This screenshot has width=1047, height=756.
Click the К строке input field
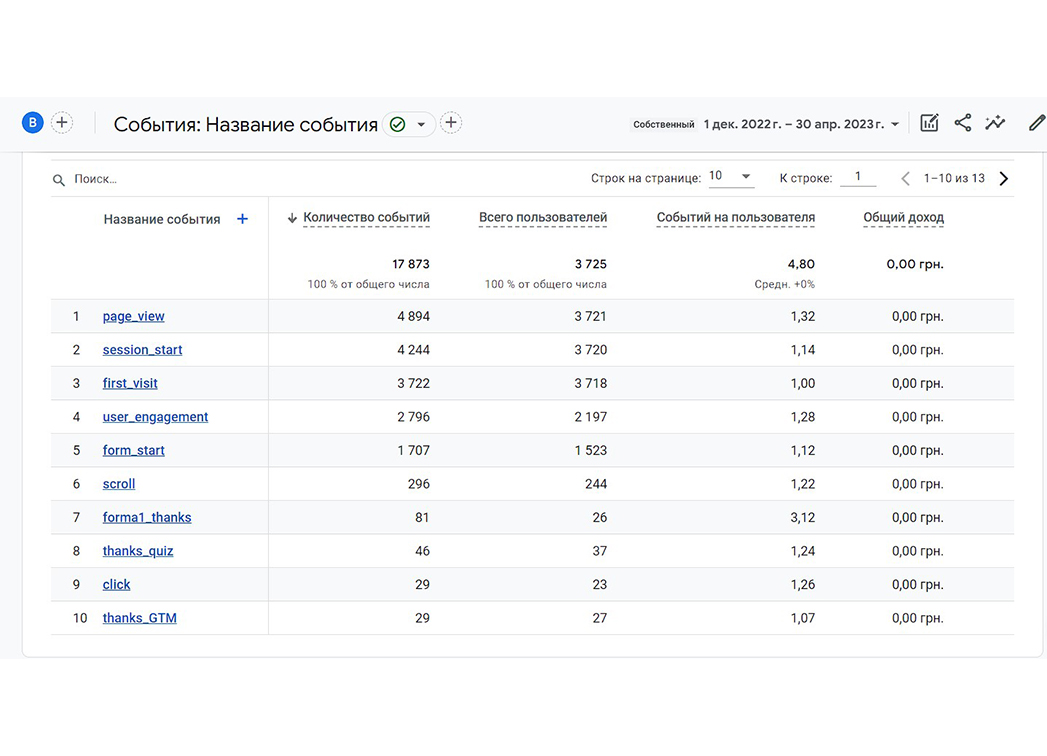pyautogui.click(x=858, y=177)
